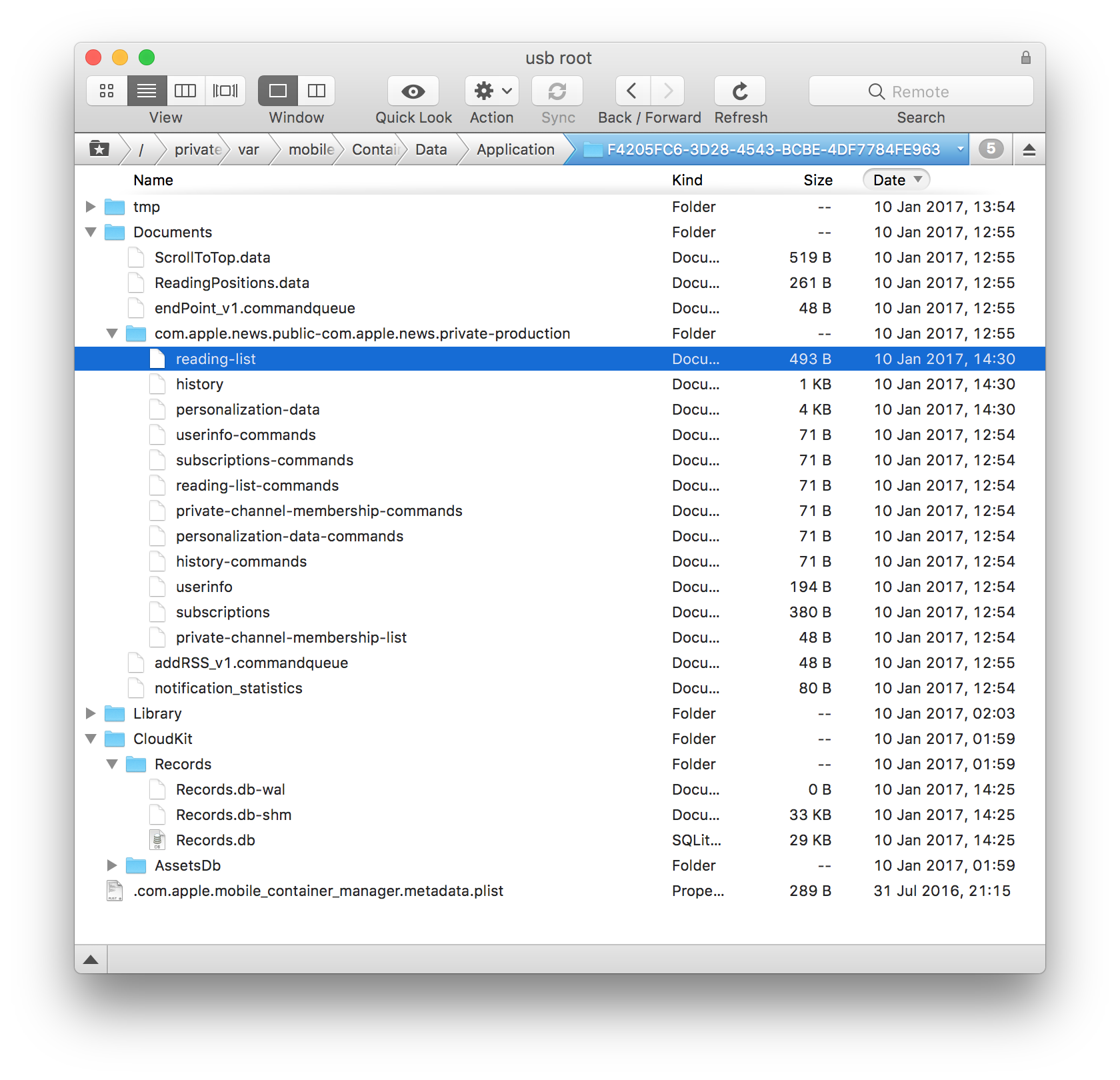Select the Records.db-shm file
This screenshot has height=1080, width=1120.
[560, 815]
